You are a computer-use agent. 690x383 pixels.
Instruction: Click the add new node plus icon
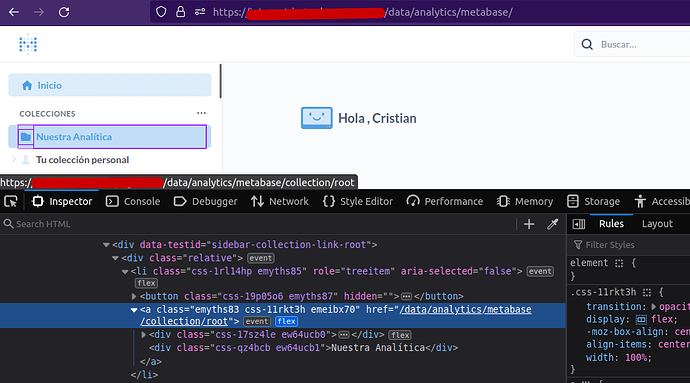click(529, 224)
